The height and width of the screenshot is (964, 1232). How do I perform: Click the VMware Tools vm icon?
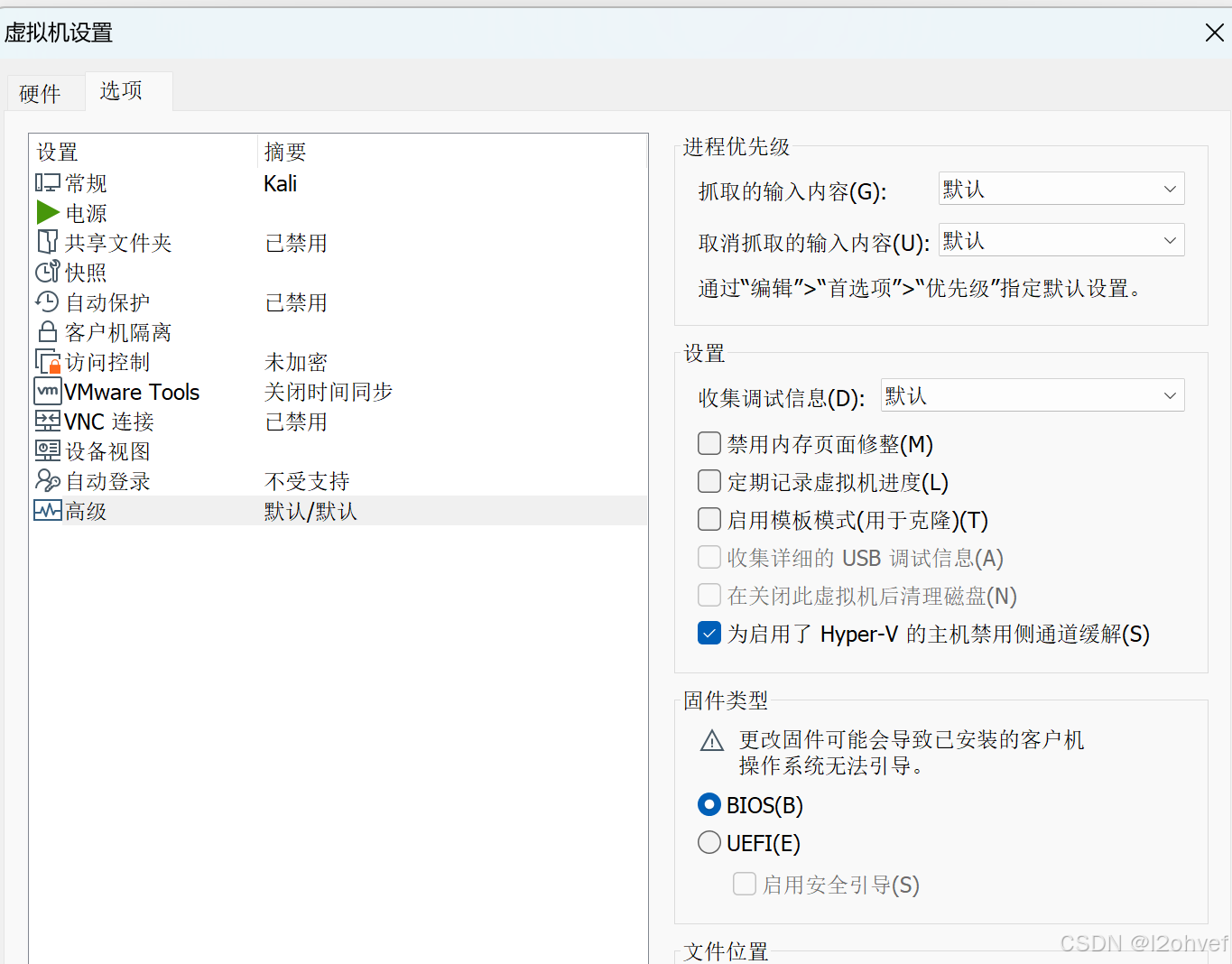48,391
